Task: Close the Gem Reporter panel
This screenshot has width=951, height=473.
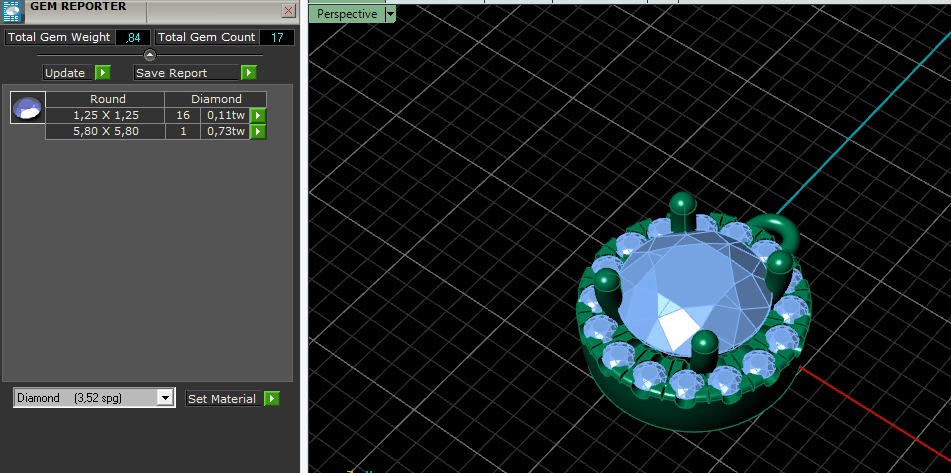Action: [x=289, y=11]
